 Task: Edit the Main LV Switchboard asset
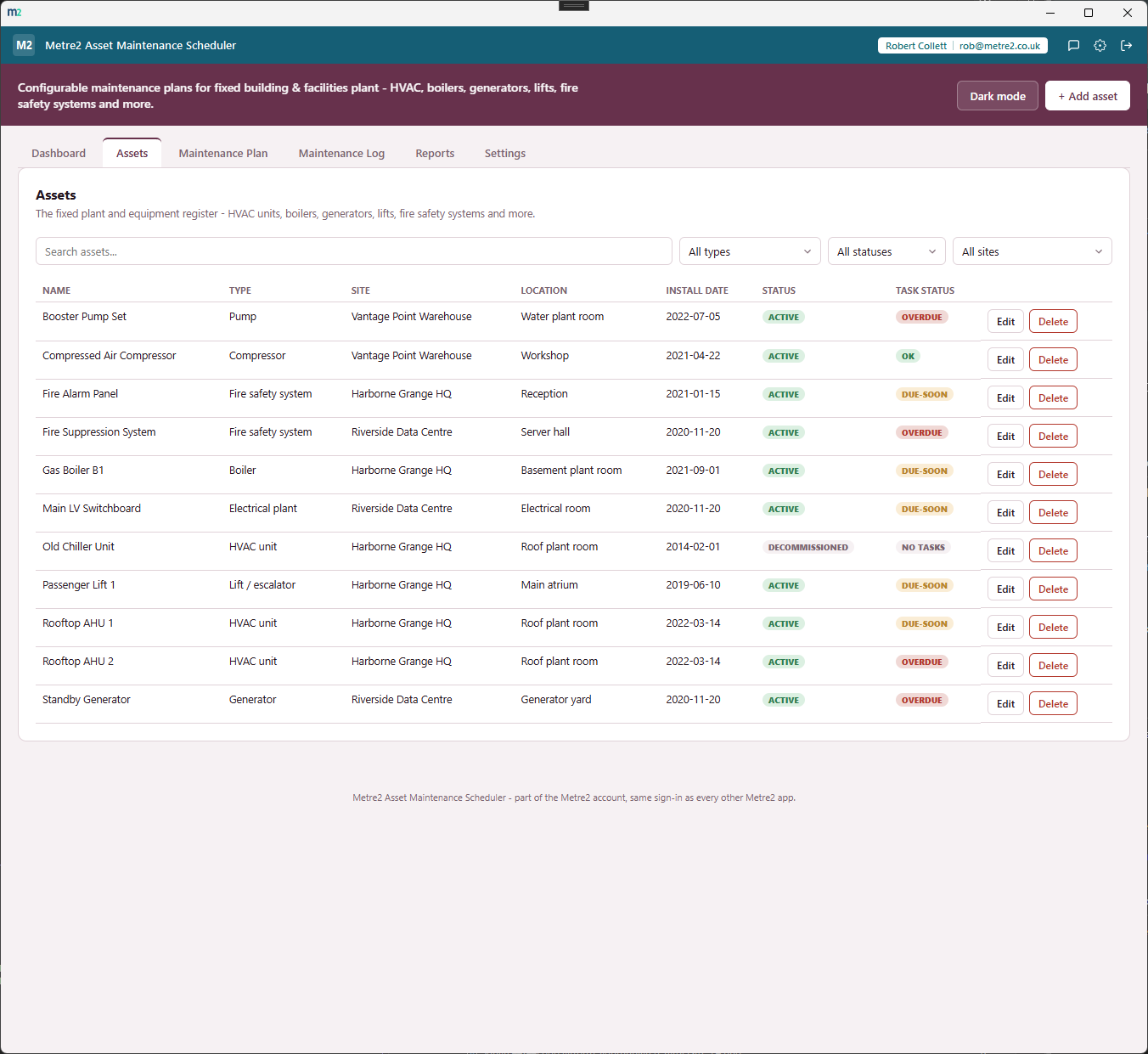click(x=1005, y=513)
